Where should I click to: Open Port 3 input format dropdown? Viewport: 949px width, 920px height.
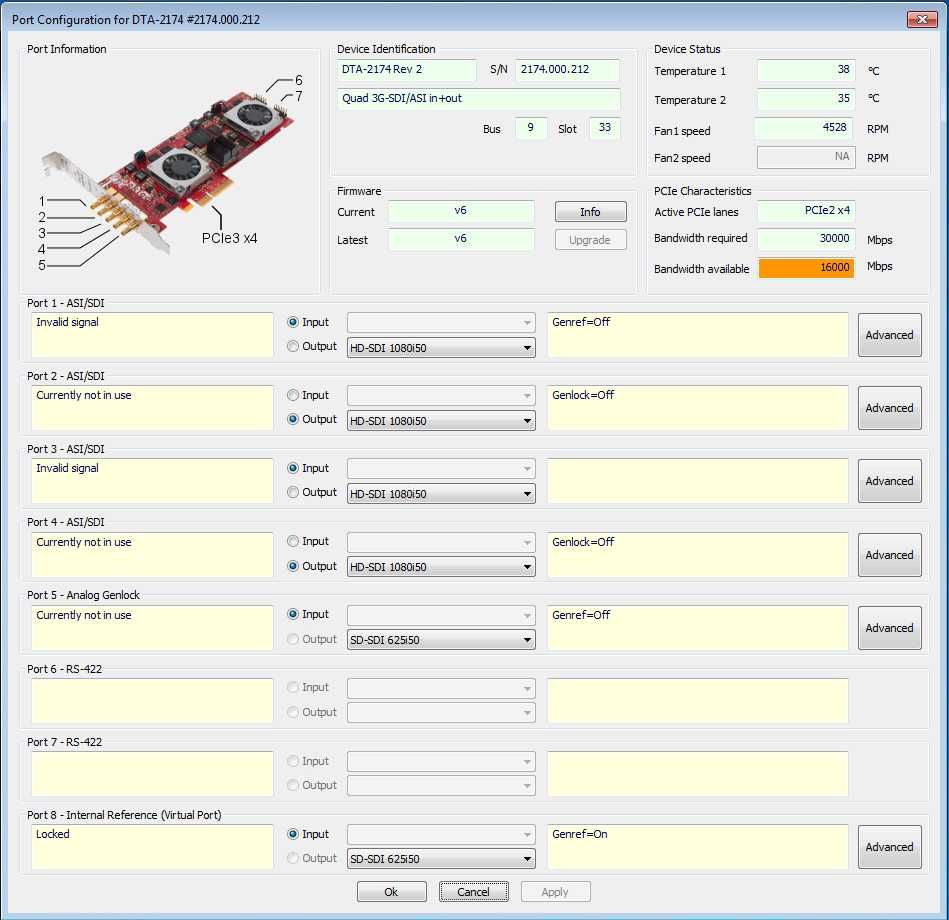(x=441, y=468)
